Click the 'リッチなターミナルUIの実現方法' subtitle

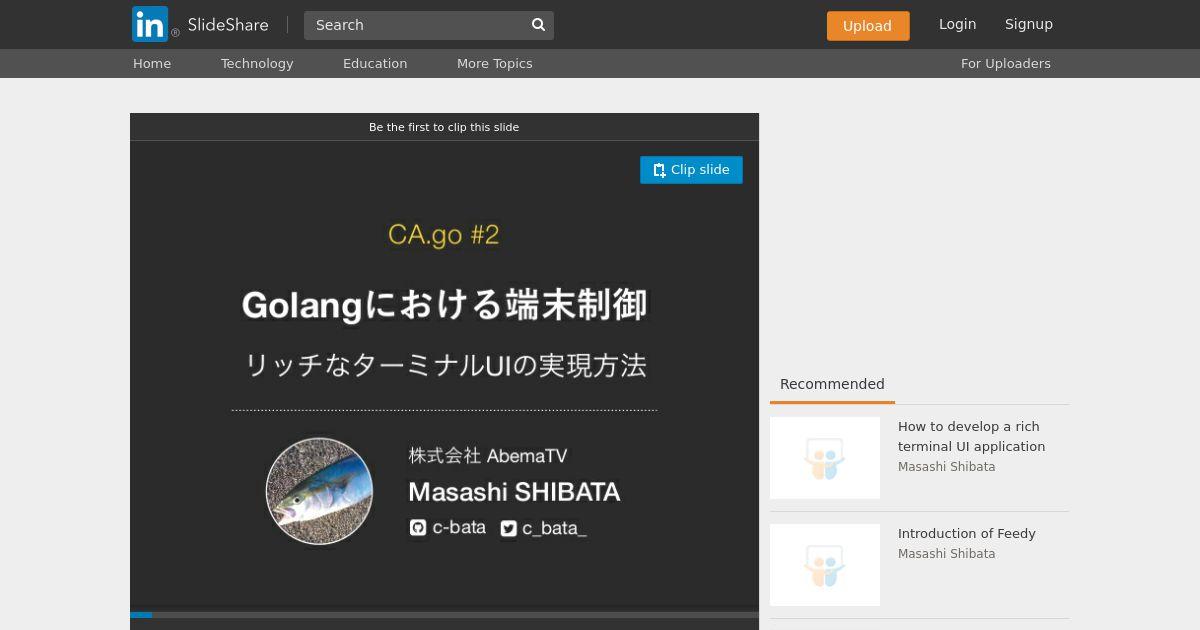click(445, 365)
